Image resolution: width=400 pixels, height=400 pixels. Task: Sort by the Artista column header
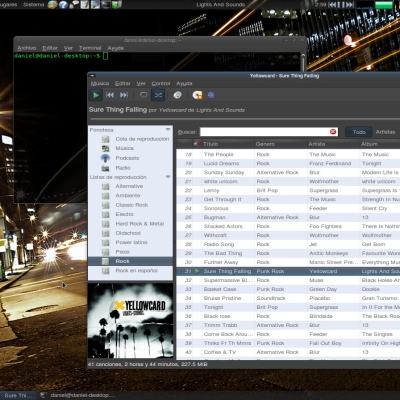click(x=333, y=144)
